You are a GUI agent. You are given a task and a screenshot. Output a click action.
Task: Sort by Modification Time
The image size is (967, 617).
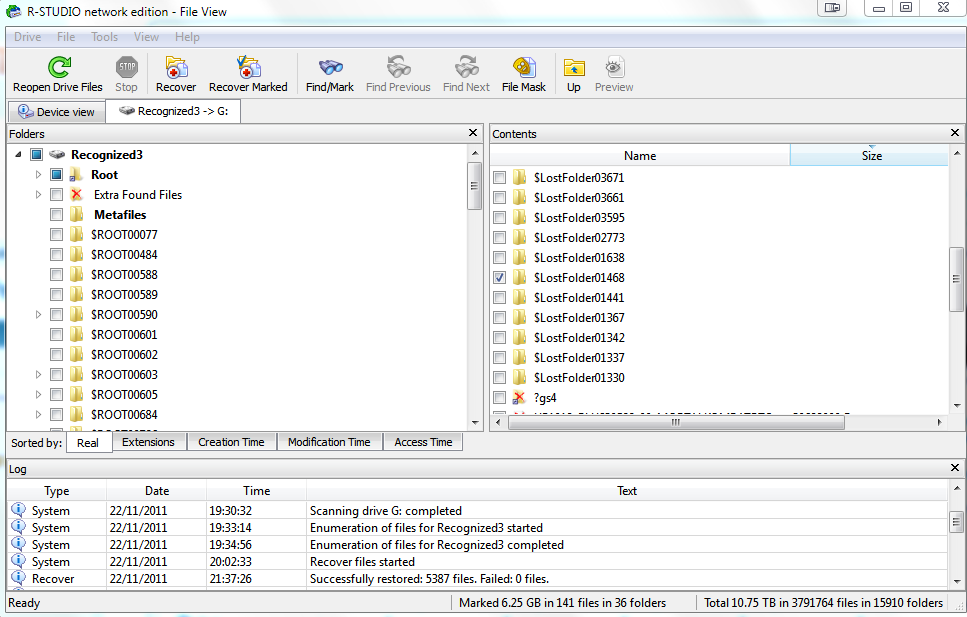click(x=329, y=442)
